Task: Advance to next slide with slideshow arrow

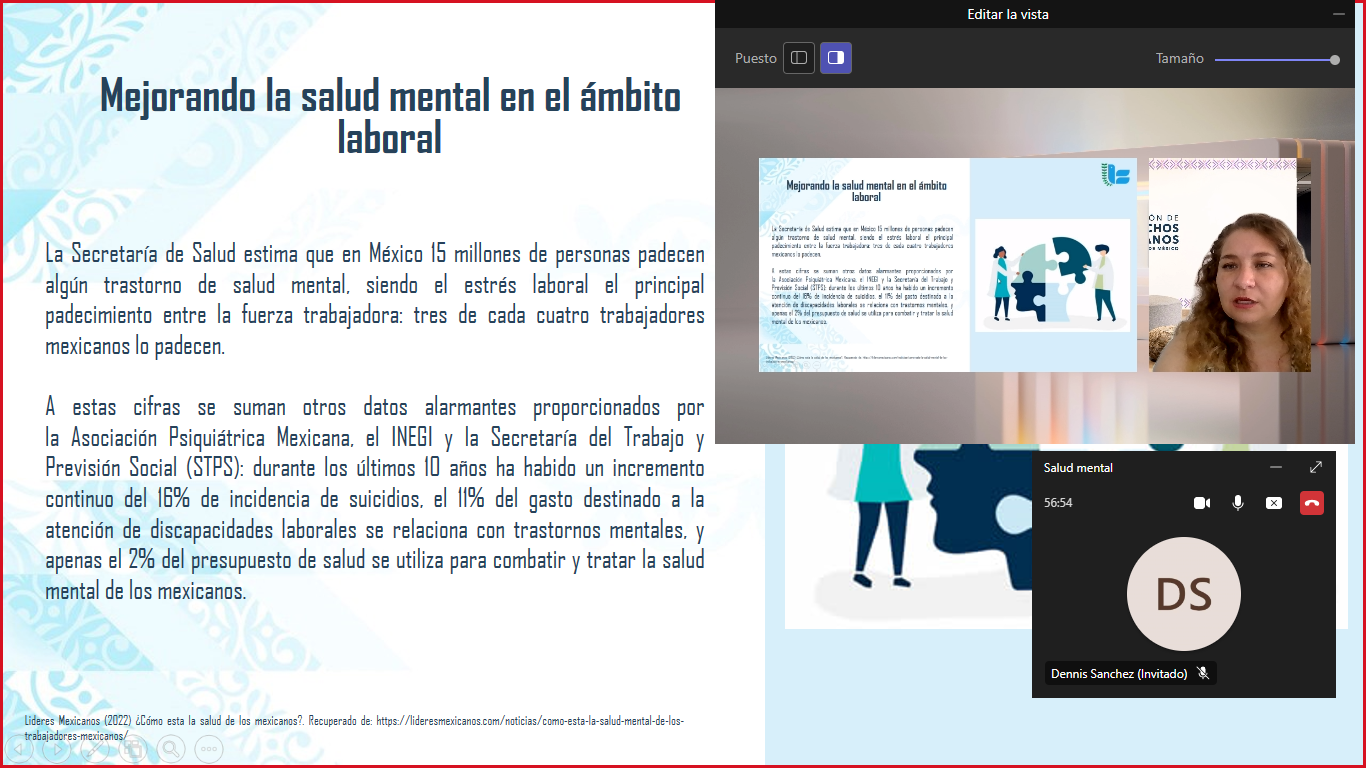Action: pyautogui.click(x=57, y=748)
